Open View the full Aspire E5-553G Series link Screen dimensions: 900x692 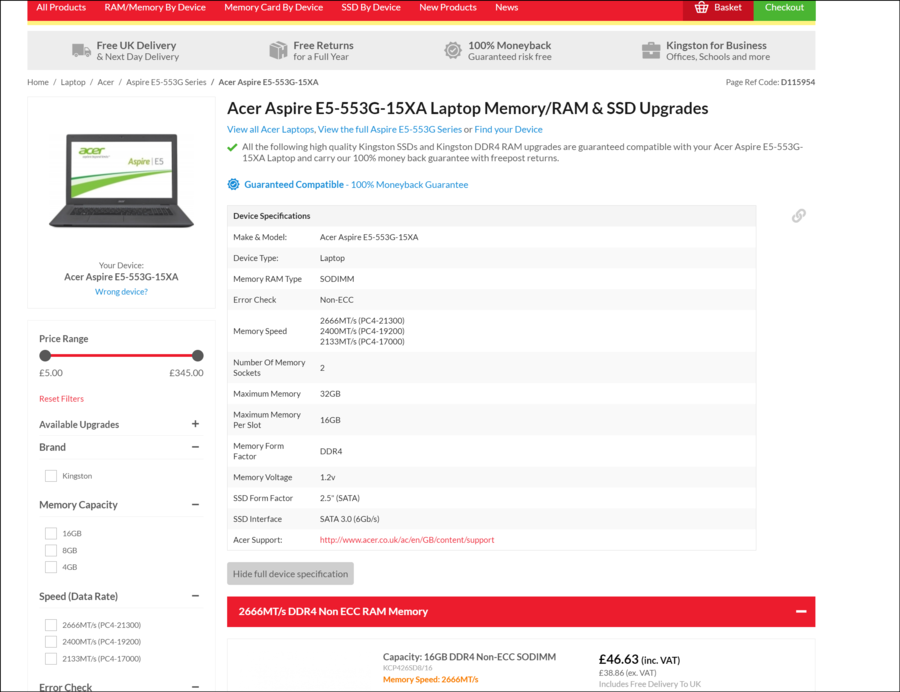pyautogui.click(x=390, y=129)
